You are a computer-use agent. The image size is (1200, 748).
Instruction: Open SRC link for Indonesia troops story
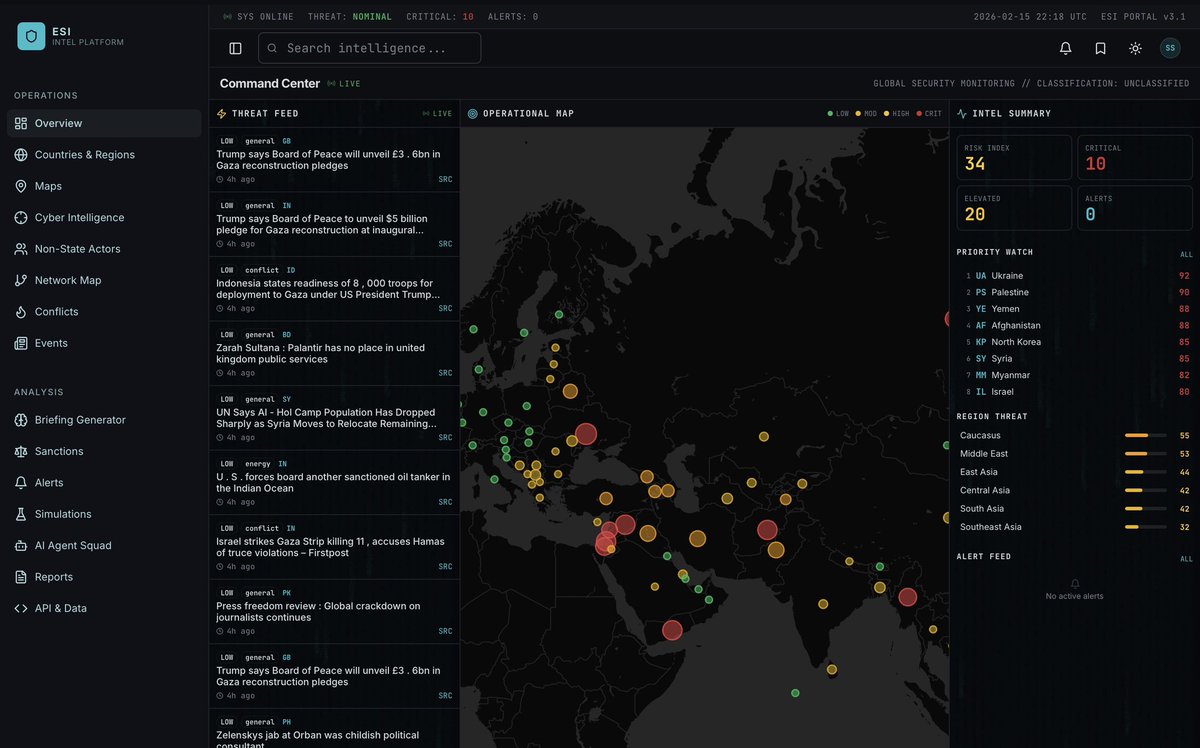(445, 308)
